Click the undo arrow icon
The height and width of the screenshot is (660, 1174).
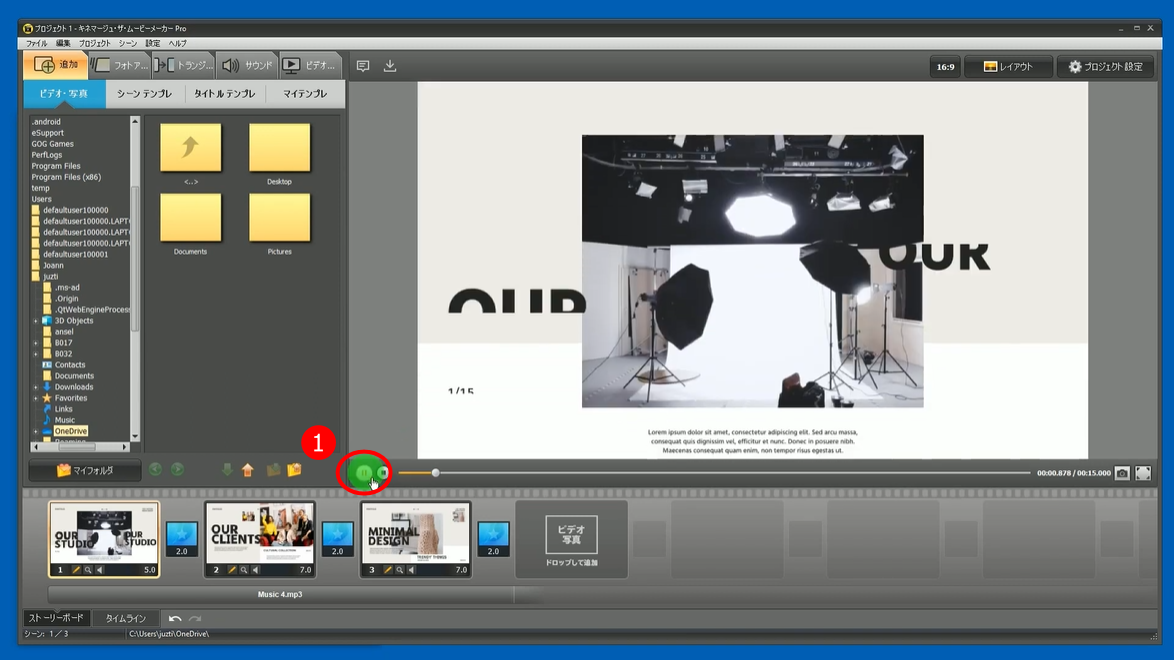[175, 619]
